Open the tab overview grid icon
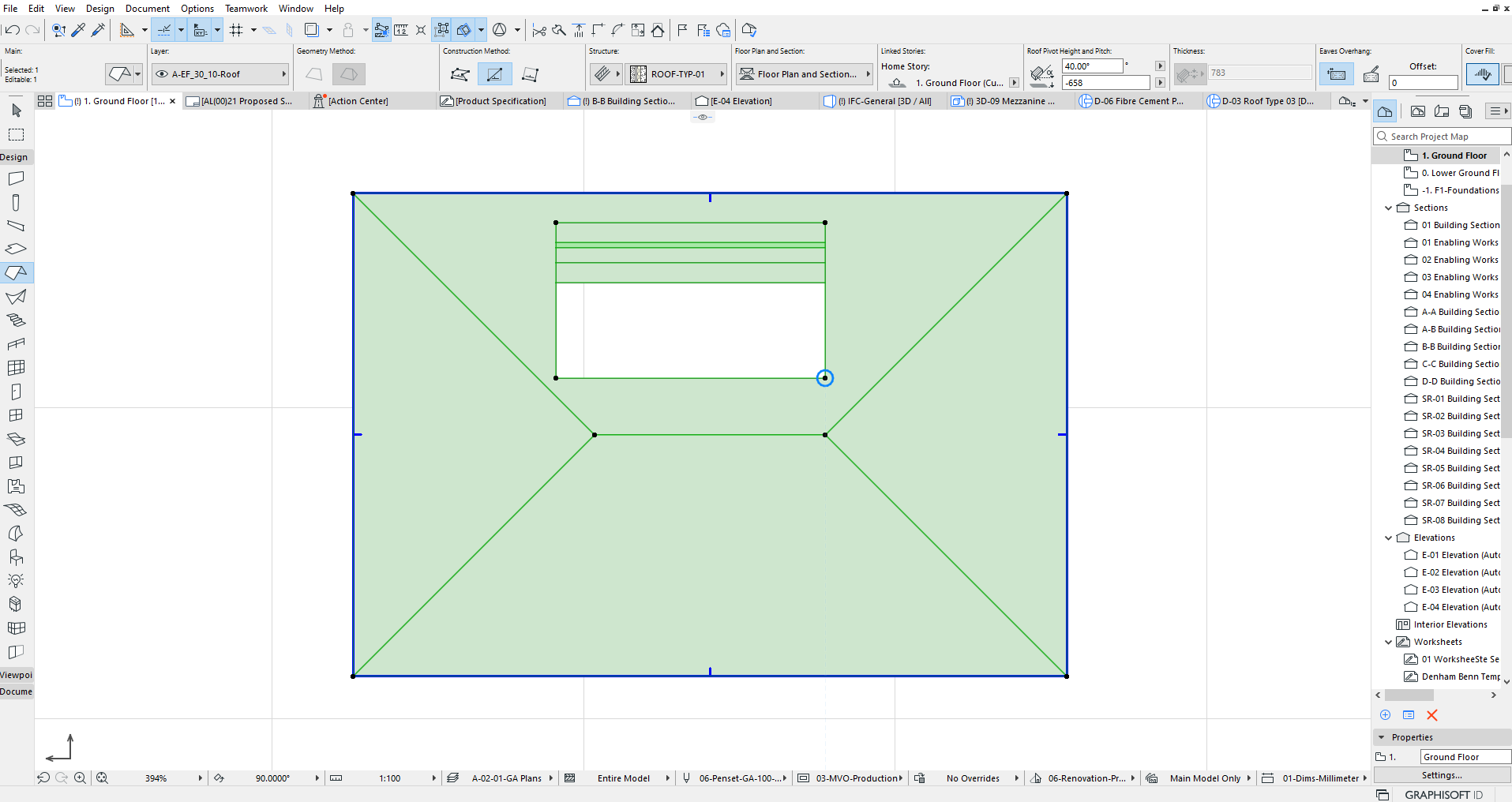The width and height of the screenshot is (1512, 802). [x=45, y=101]
